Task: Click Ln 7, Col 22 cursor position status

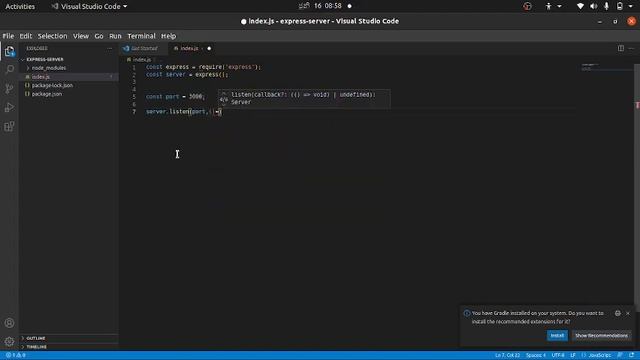Action: click(507, 355)
